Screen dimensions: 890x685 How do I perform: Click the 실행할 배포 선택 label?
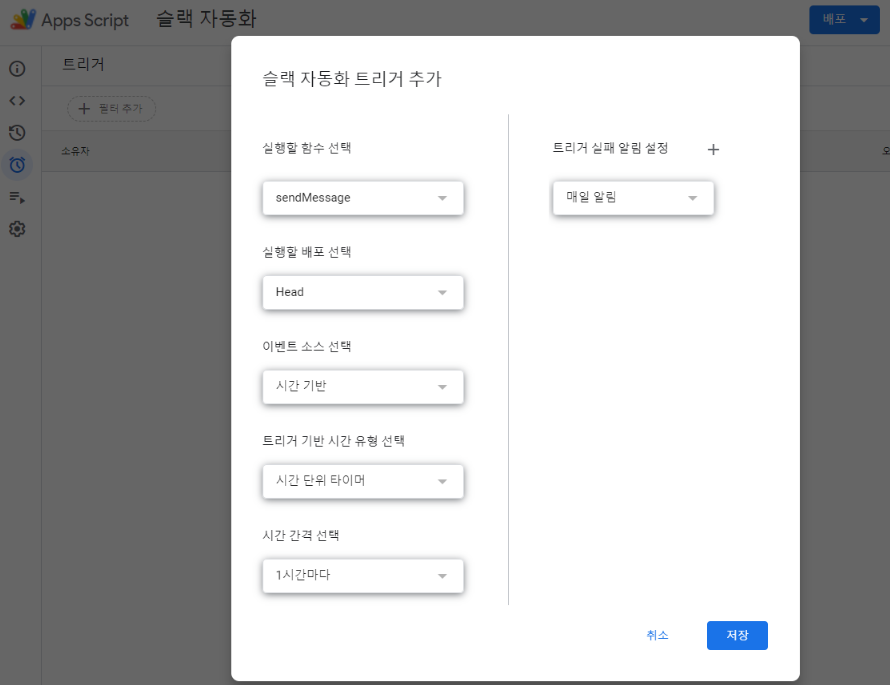307,252
